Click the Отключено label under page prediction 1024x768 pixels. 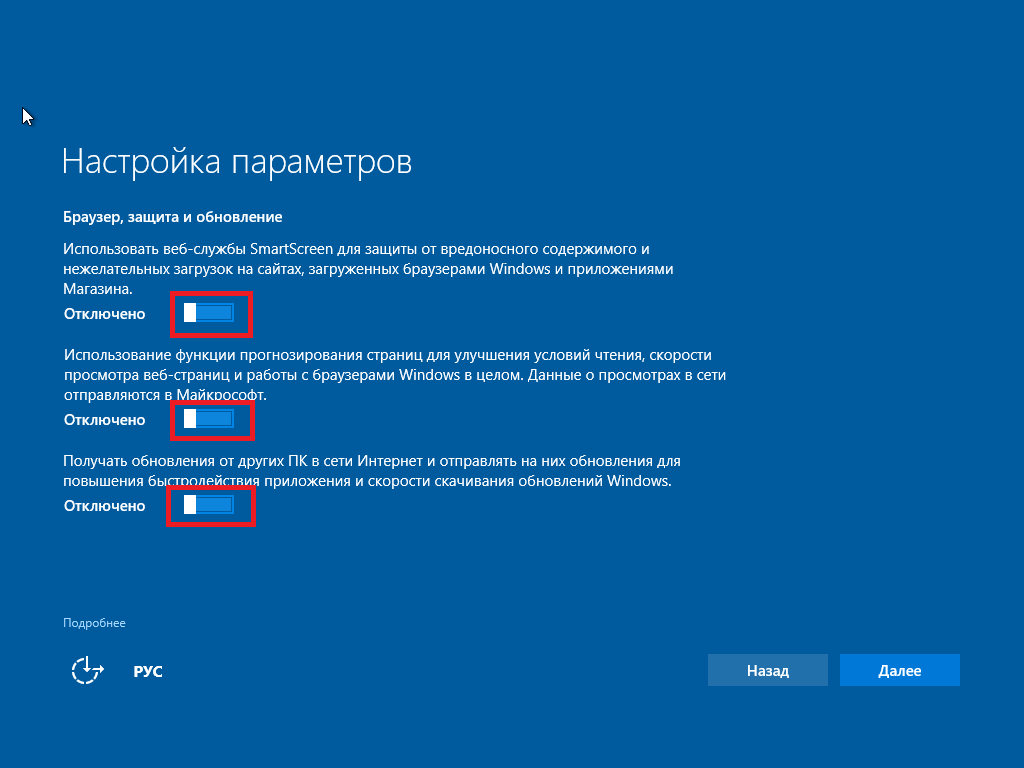[104, 420]
